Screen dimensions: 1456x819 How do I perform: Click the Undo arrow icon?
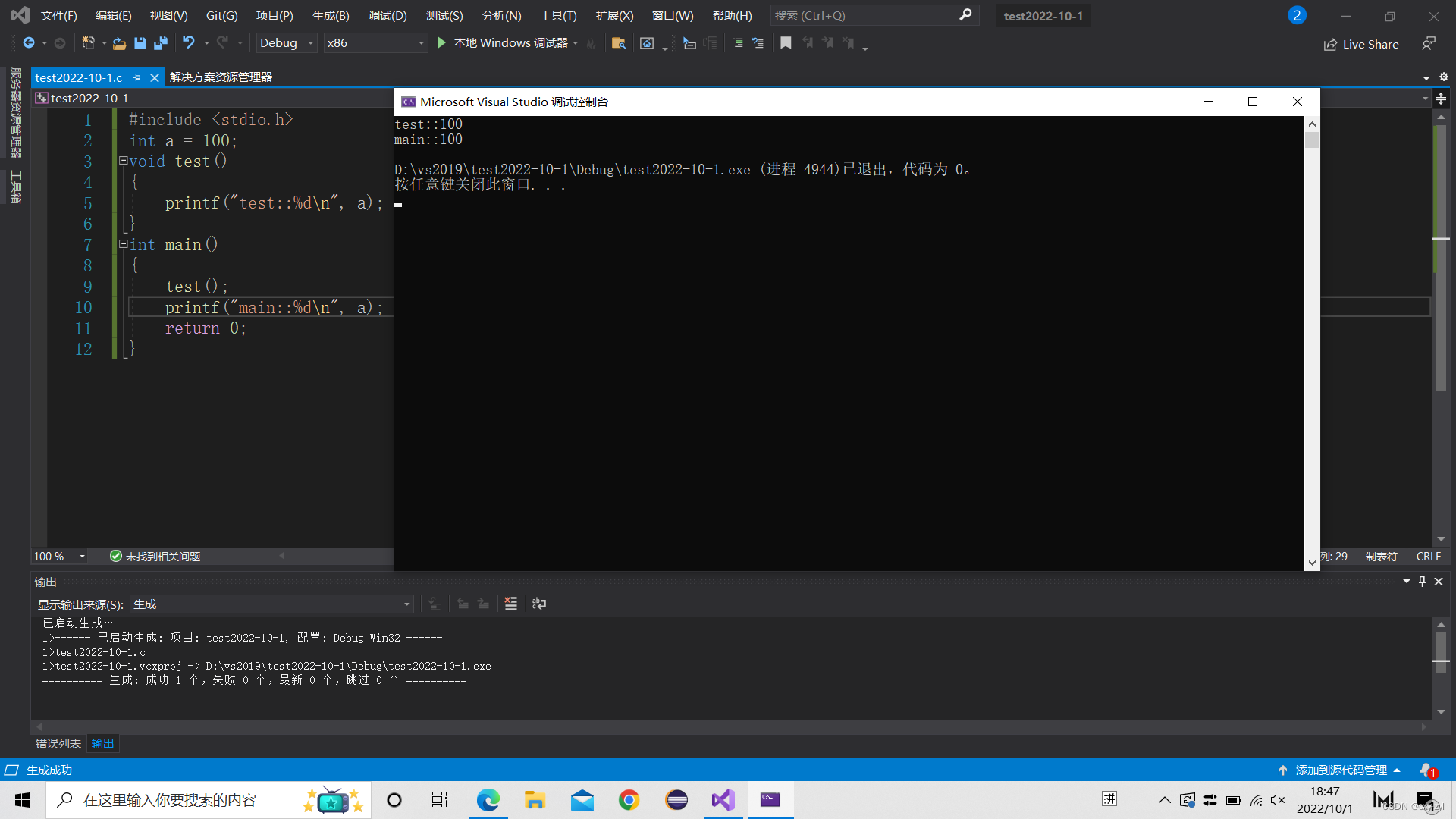188,43
